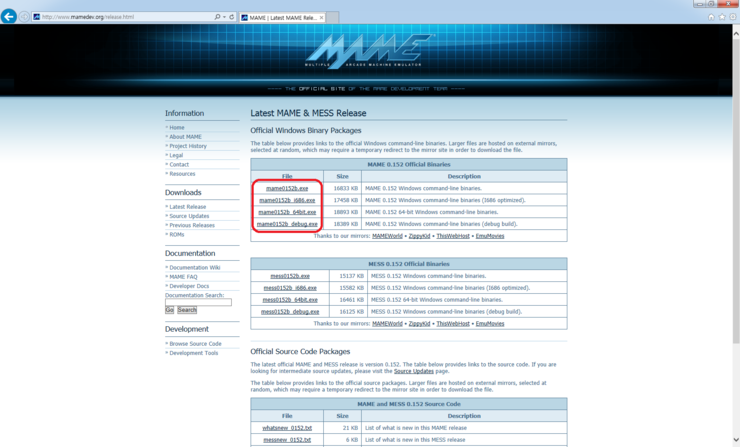740x447 pixels.
Task: Open the Source Updates sidebar link
Action: click(x=189, y=216)
